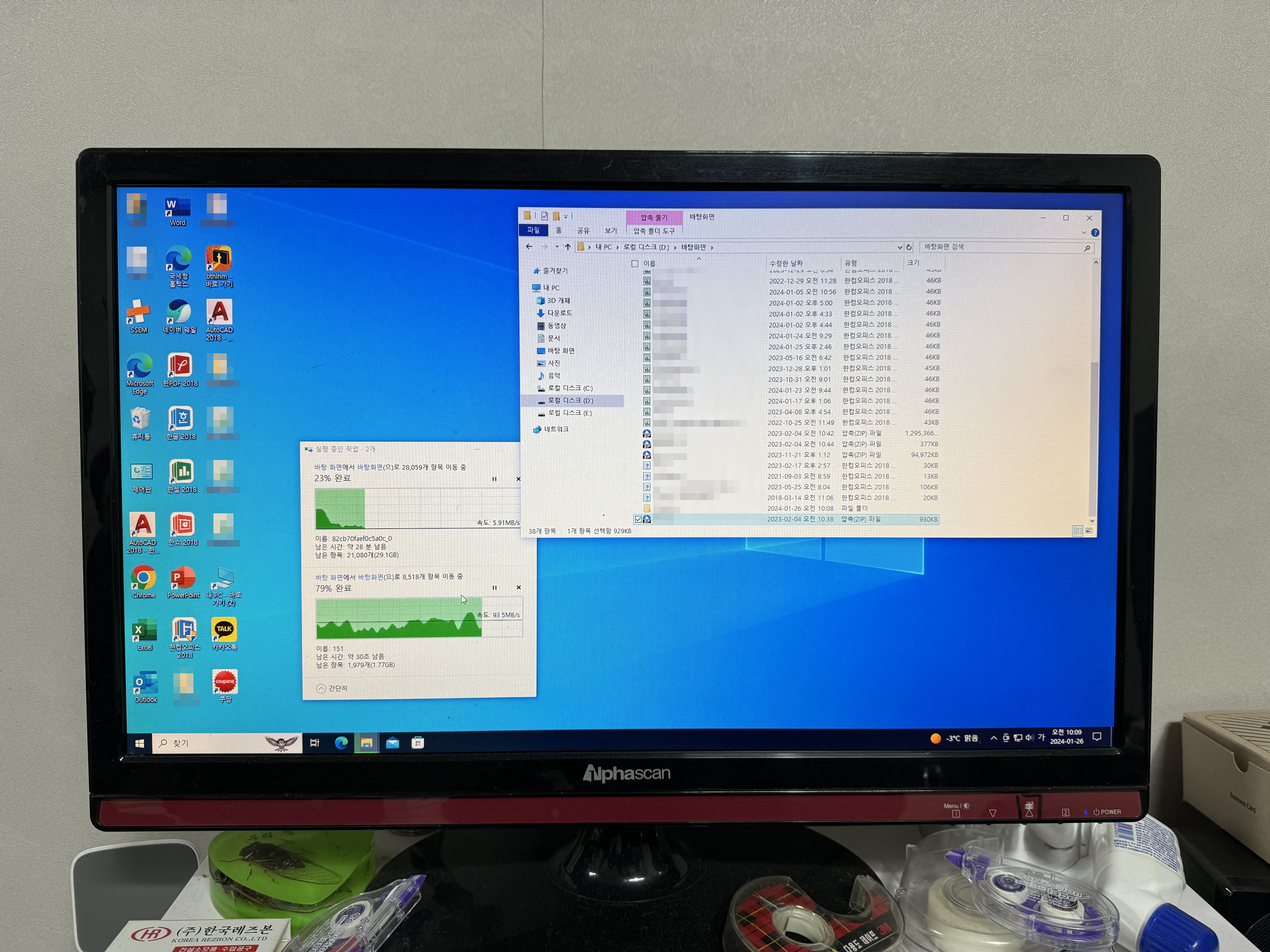The image size is (1270, 952).
Task: Open the Chrome desktop icon
Action: pyautogui.click(x=144, y=582)
